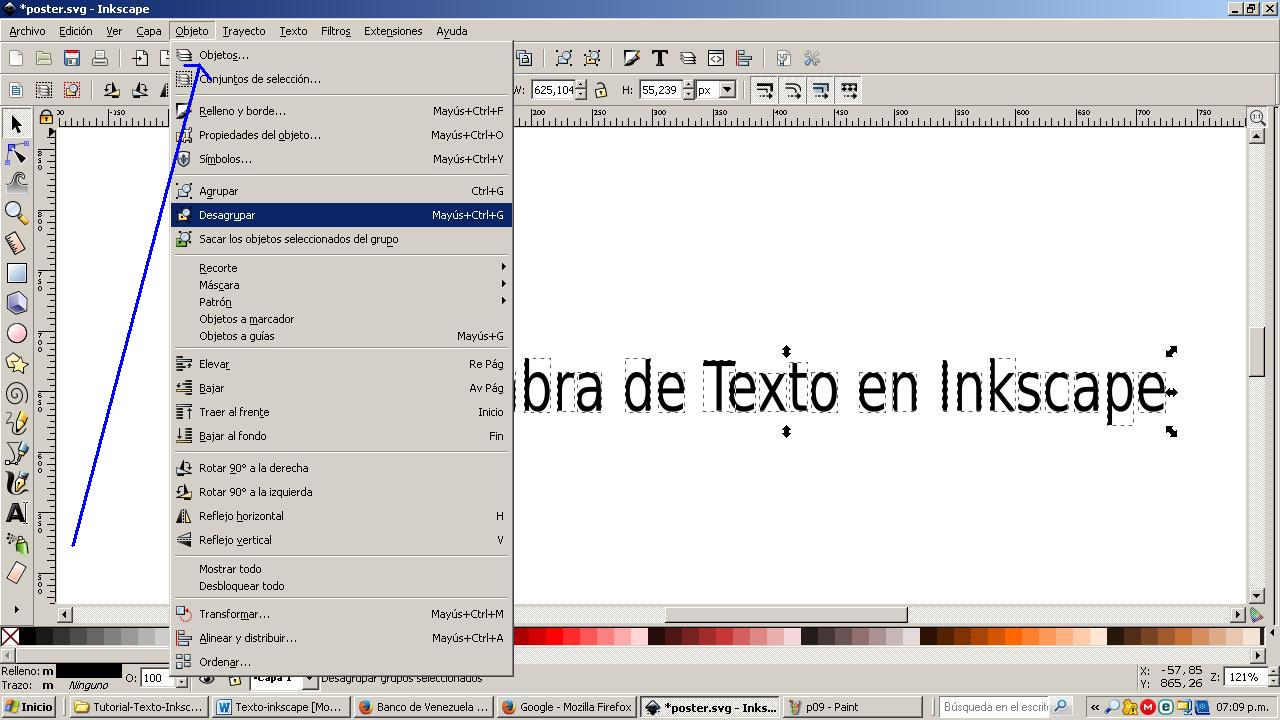Image resolution: width=1280 pixels, height=720 pixels.
Task: Open XML editor toolbar icon
Action: (716, 59)
